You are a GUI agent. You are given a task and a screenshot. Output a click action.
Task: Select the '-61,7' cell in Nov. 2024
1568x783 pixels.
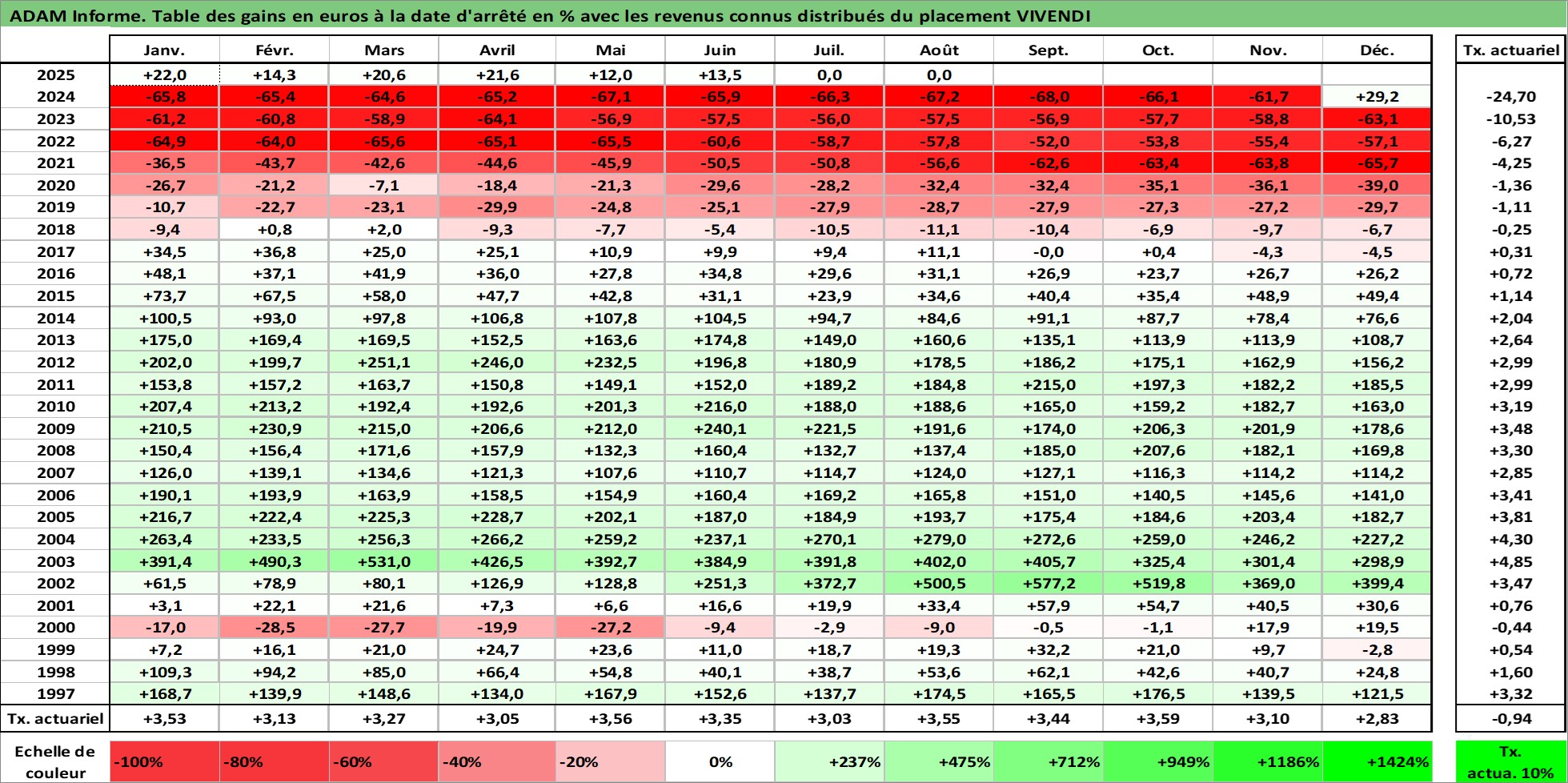click(1268, 97)
